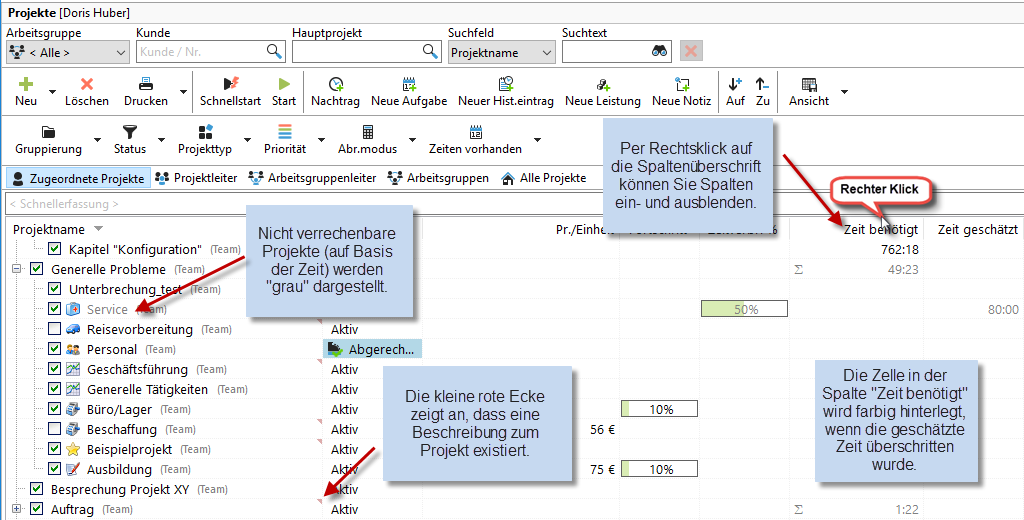The width and height of the screenshot is (1024, 520).
Task: Add a Neue Notiz note
Action: click(681, 85)
